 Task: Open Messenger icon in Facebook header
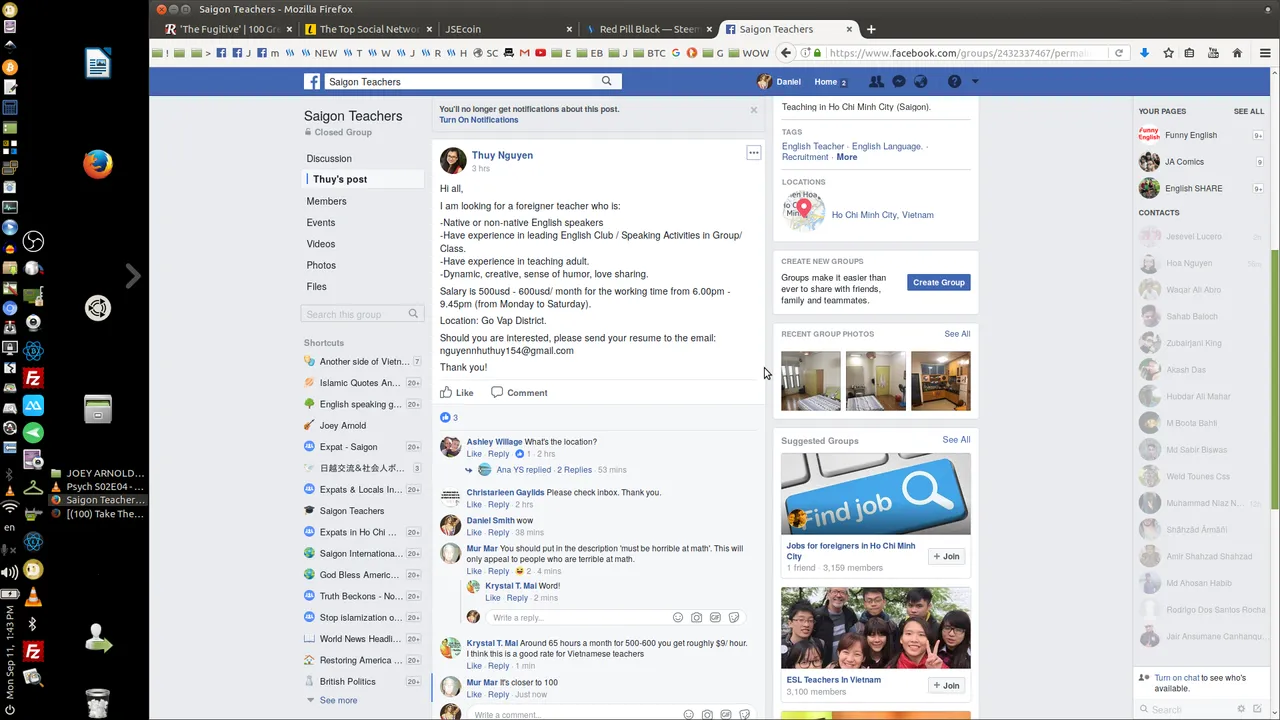(898, 82)
